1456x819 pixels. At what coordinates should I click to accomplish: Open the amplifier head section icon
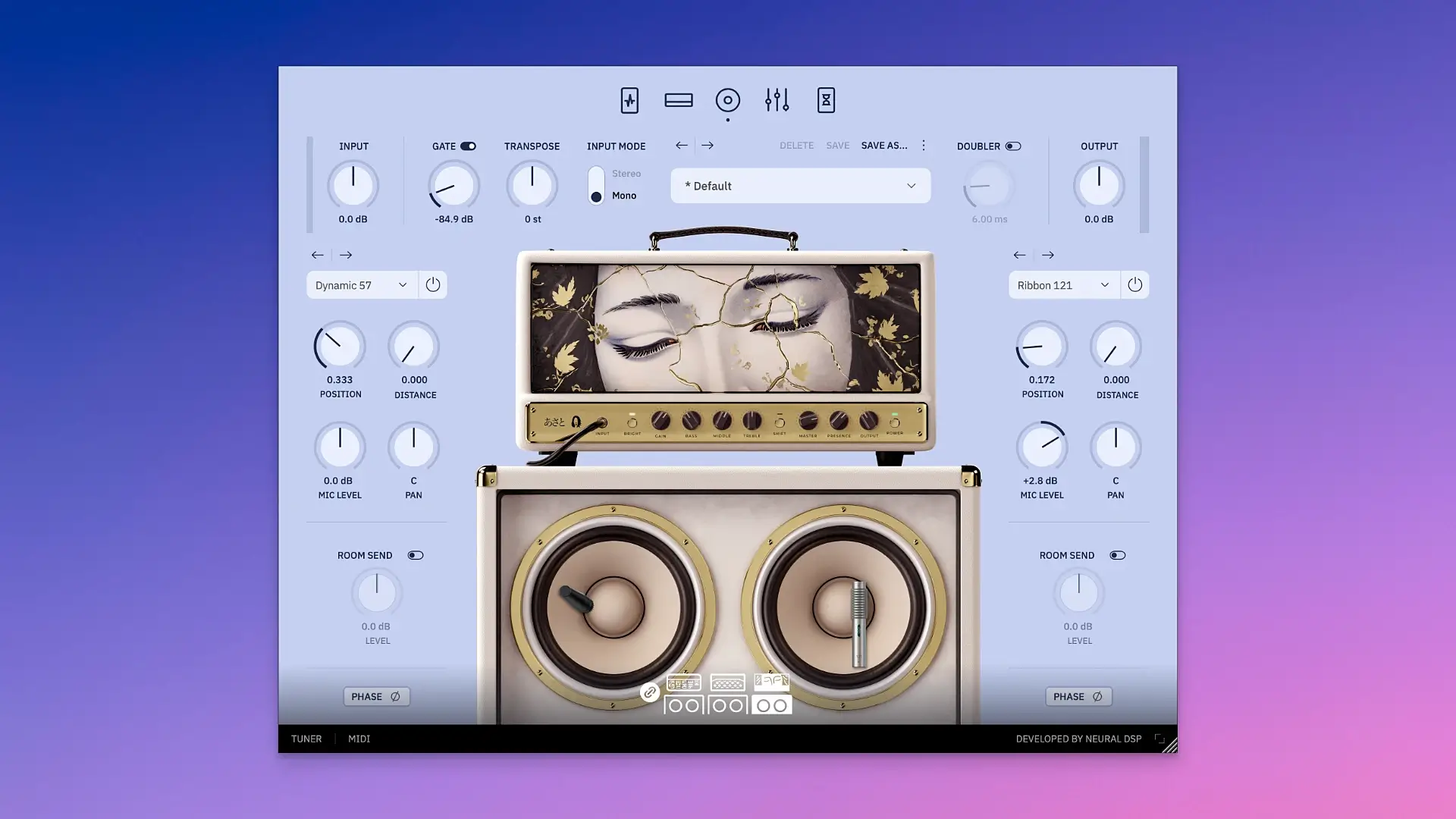[679, 100]
